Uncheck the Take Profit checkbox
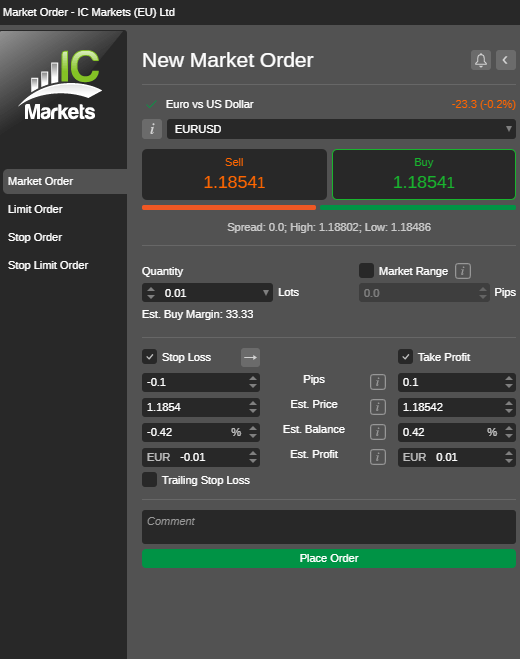 (406, 357)
